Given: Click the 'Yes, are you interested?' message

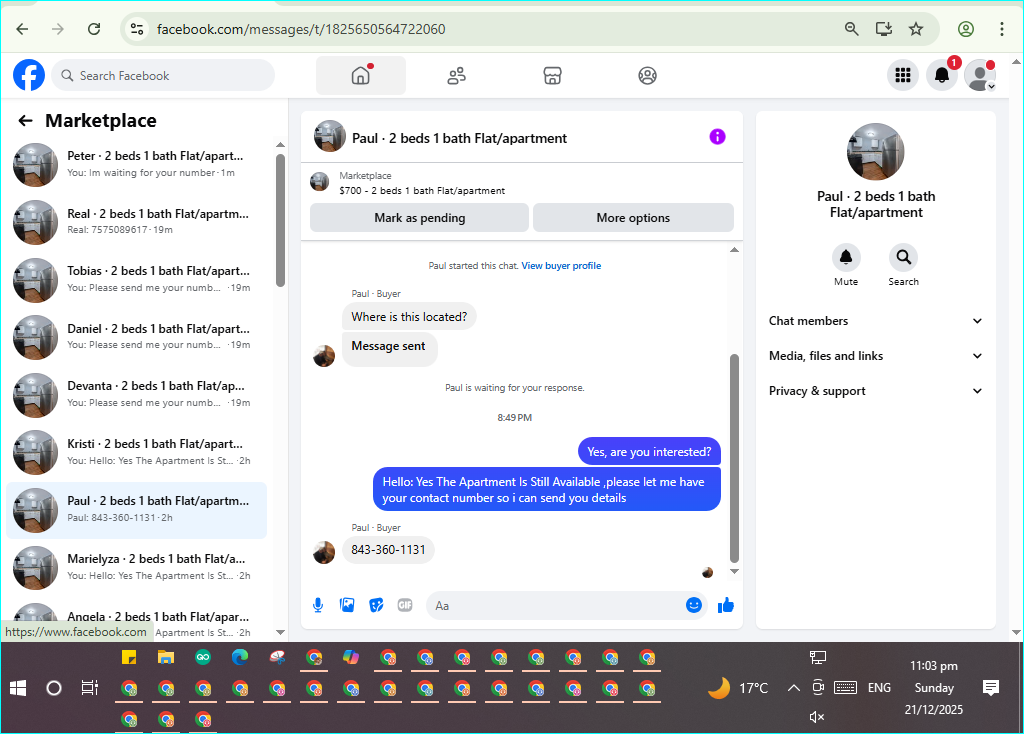Looking at the screenshot, I should (x=648, y=452).
